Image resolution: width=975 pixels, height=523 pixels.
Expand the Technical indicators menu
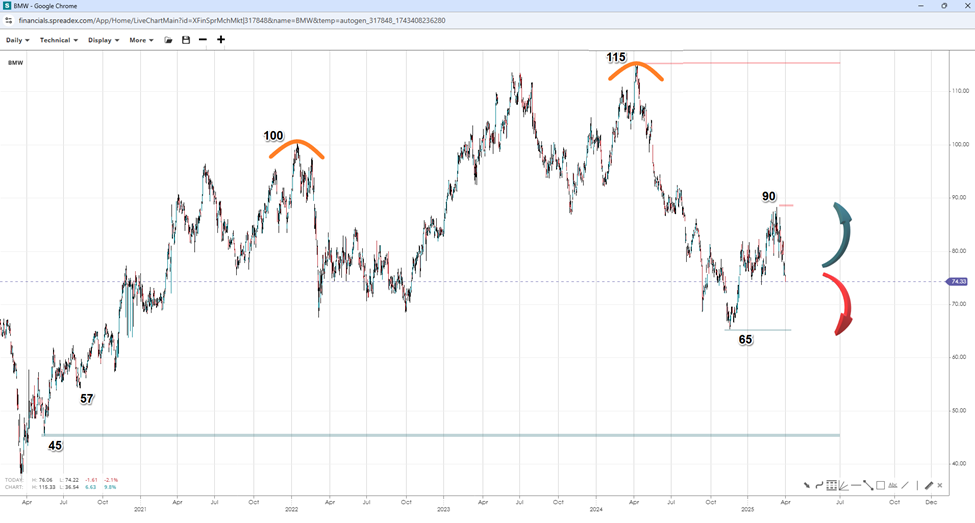click(x=59, y=40)
